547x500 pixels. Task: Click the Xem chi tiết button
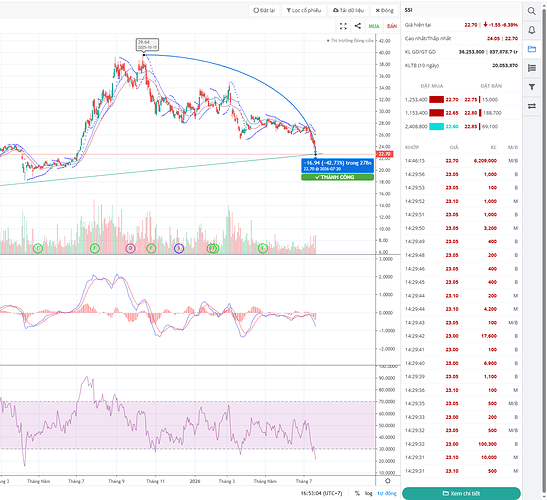461,493
